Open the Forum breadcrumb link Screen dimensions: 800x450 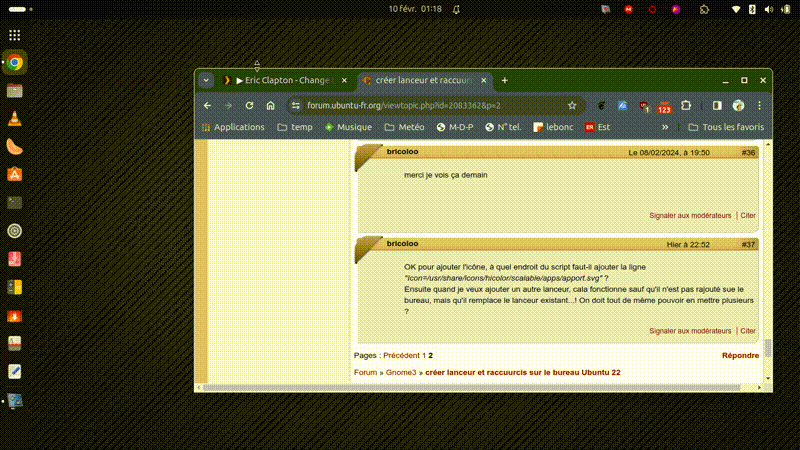point(365,372)
